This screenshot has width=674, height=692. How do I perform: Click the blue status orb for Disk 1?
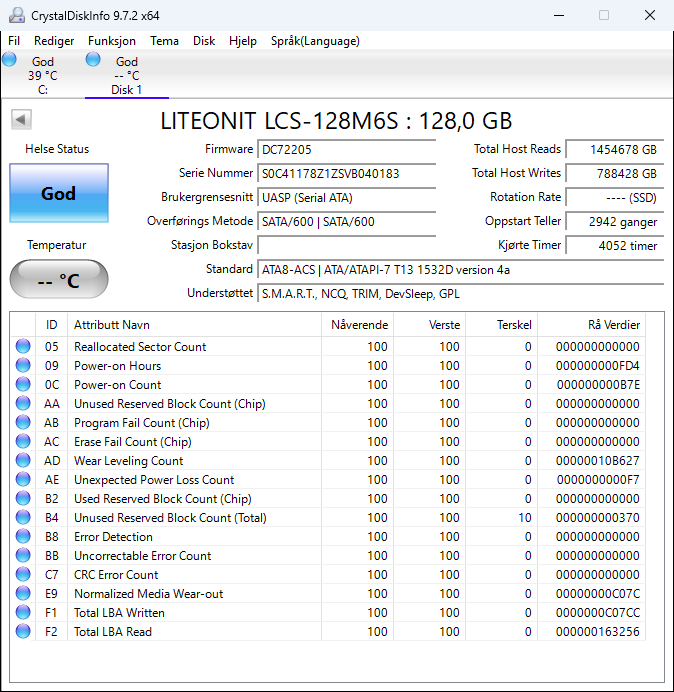pos(93,59)
